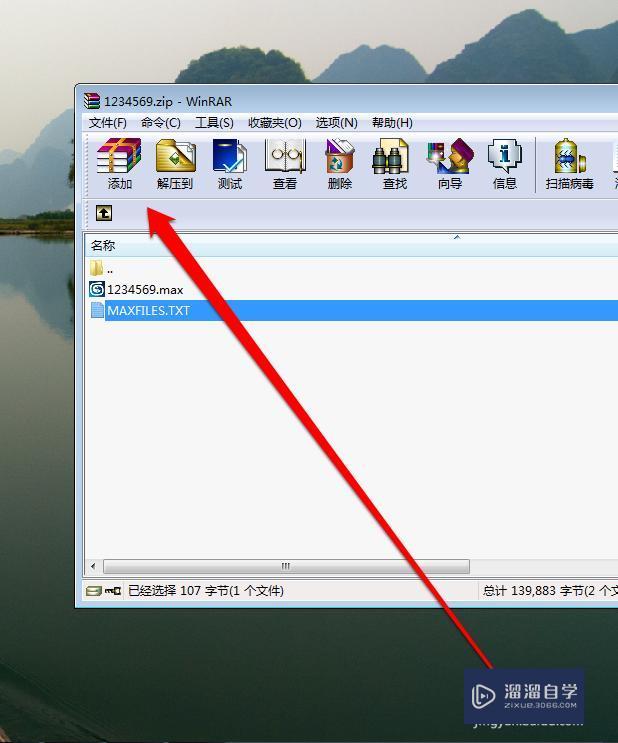The width and height of the screenshot is (618, 743).
Task: Click the Add (添加) toolbar icon
Action: [119, 163]
